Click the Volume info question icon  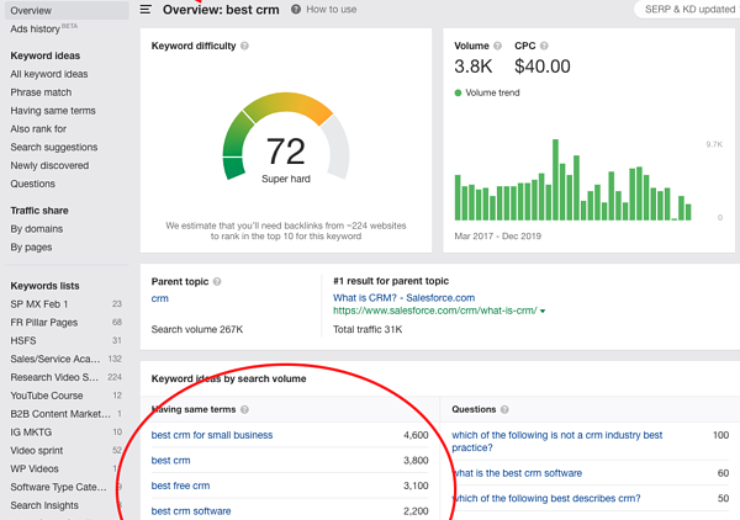tap(498, 46)
